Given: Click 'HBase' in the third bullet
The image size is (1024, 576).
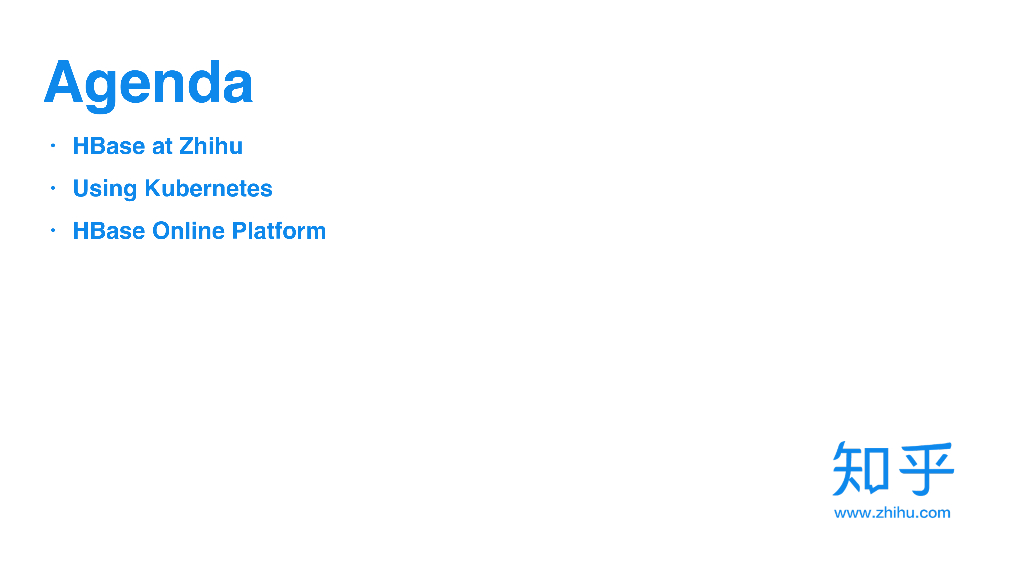Looking at the screenshot, I should pyautogui.click(x=109, y=231).
